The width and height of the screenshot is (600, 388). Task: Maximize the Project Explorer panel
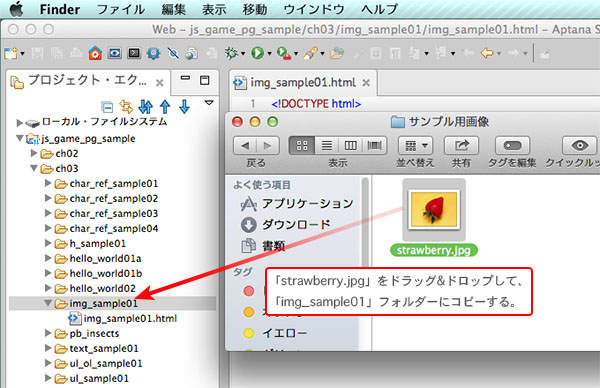205,80
